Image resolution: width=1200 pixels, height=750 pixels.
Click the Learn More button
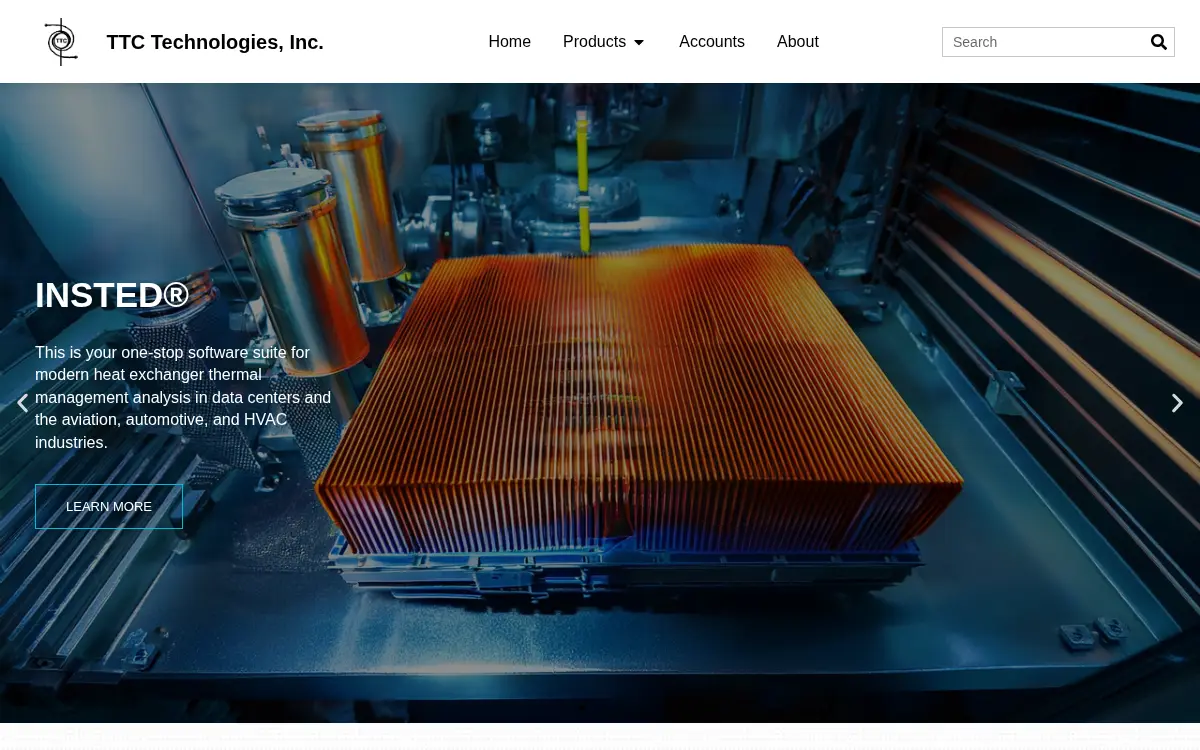coord(109,507)
